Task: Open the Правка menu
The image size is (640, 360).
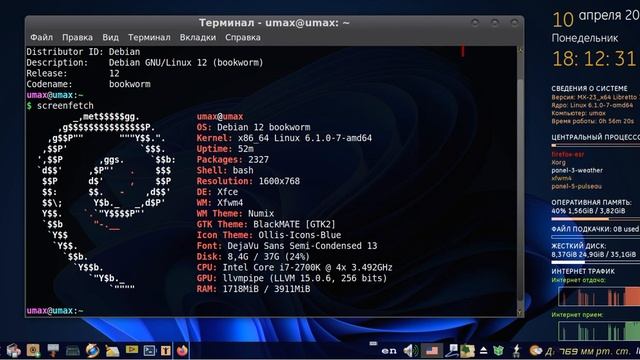Action: [77, 38]
